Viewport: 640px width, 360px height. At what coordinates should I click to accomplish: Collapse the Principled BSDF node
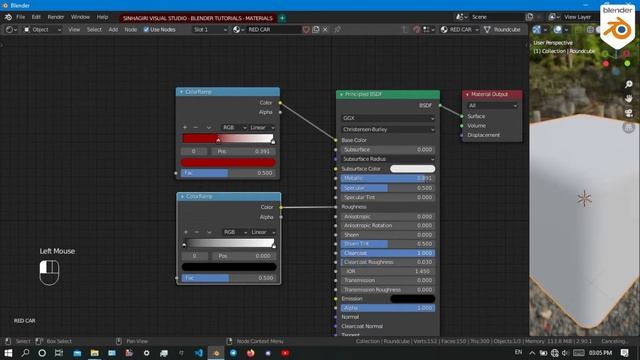pos(341,94)
